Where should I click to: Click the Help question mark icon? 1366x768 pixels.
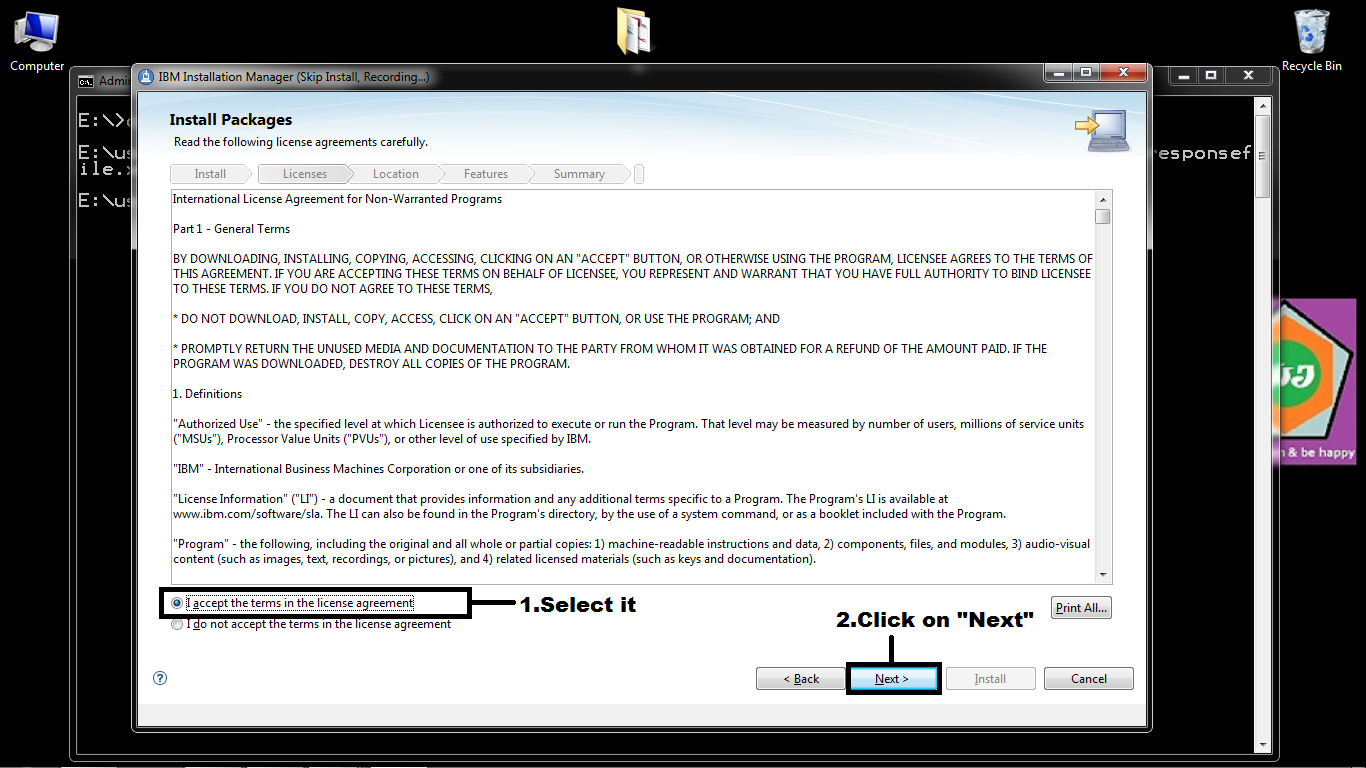tap(159, 678)
